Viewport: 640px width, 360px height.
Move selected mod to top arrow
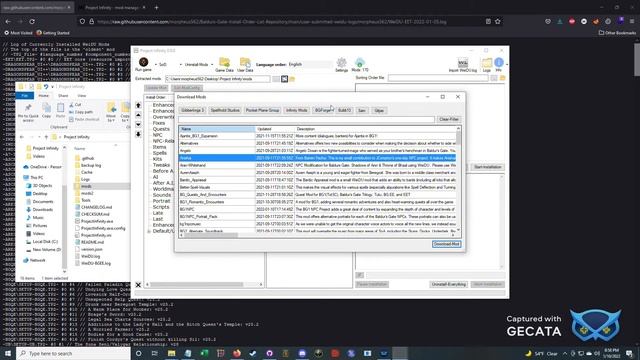138,105
